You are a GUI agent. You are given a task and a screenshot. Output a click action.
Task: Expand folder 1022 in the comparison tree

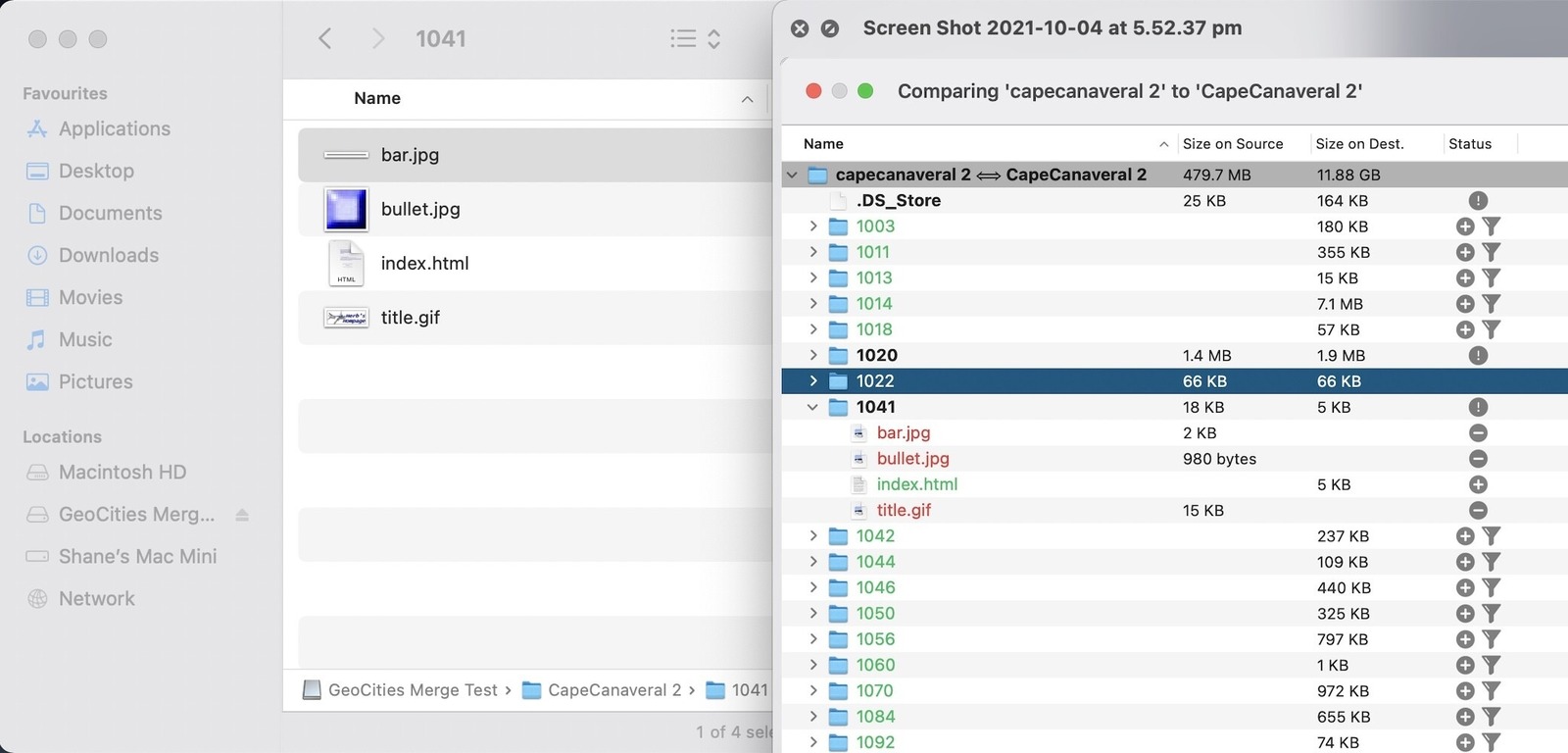(812, 380)
